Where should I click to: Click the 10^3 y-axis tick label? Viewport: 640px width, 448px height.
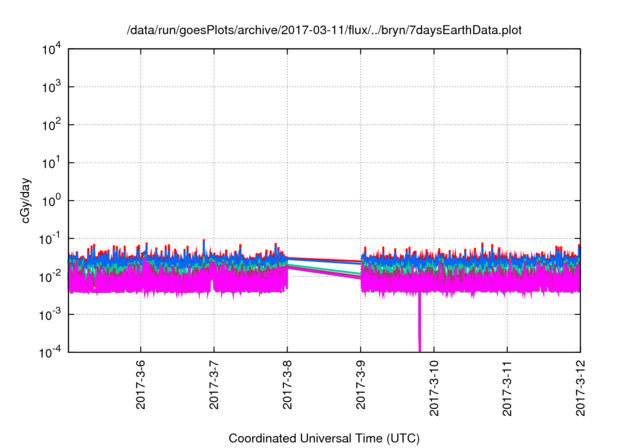[51, 87]
